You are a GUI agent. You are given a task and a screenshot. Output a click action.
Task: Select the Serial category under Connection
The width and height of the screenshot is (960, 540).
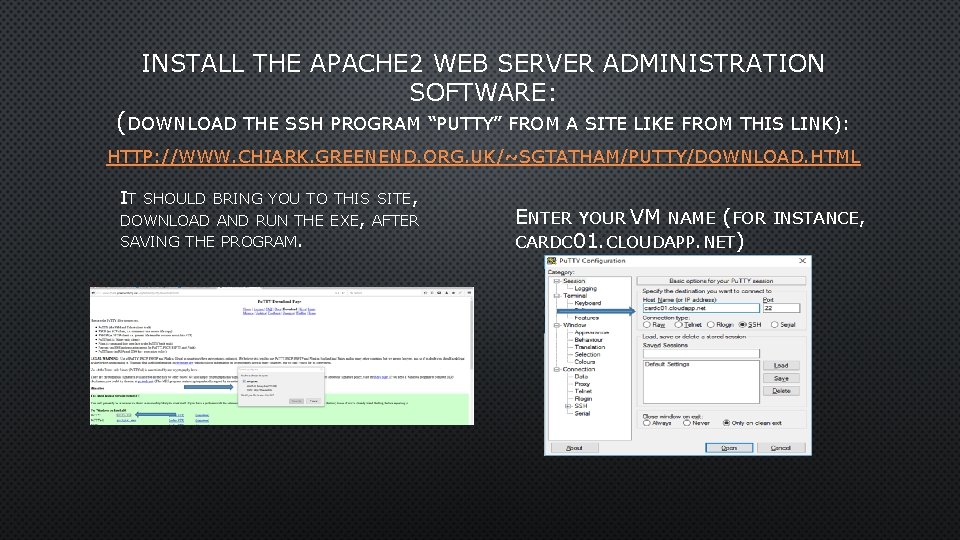(x=582, y=413)
